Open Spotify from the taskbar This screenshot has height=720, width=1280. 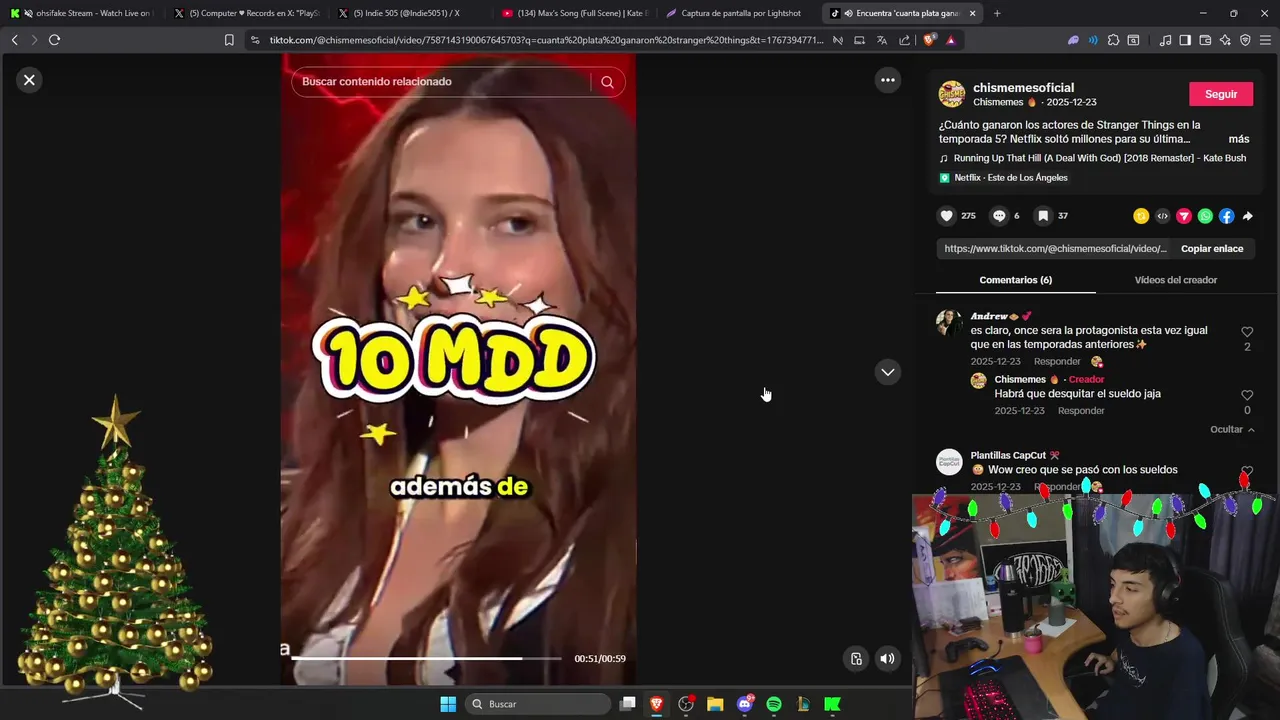click(x=774, y=704)
